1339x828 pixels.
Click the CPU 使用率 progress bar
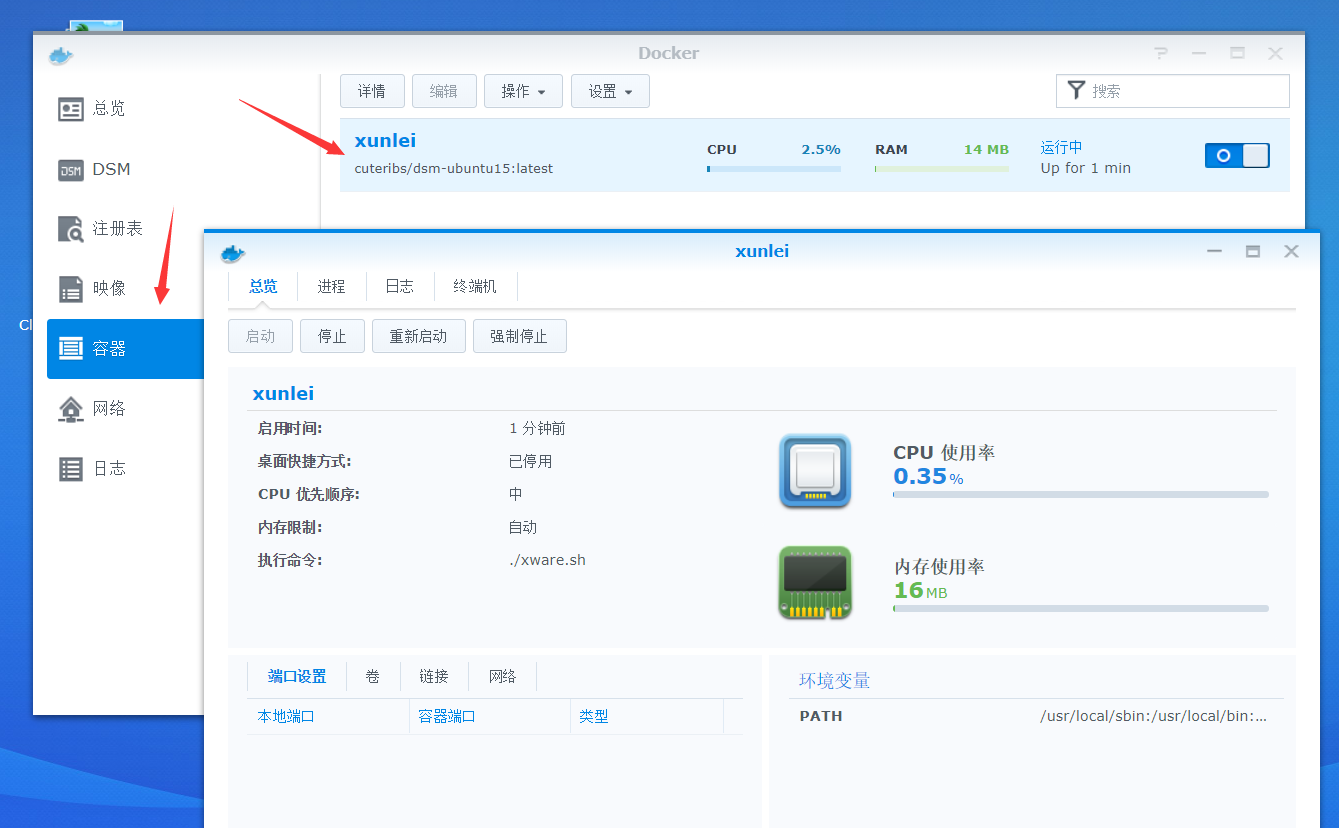point(1081,494)
